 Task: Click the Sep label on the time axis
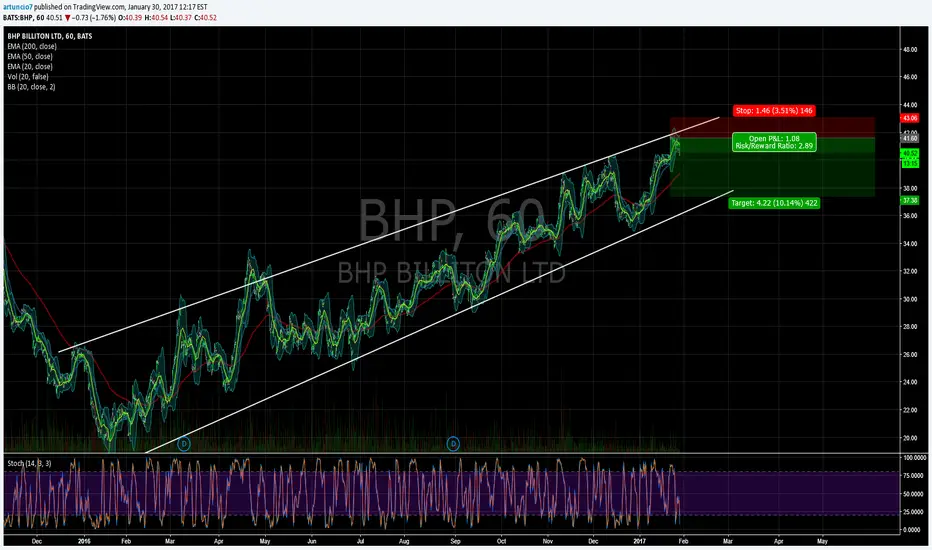point(455,541)
